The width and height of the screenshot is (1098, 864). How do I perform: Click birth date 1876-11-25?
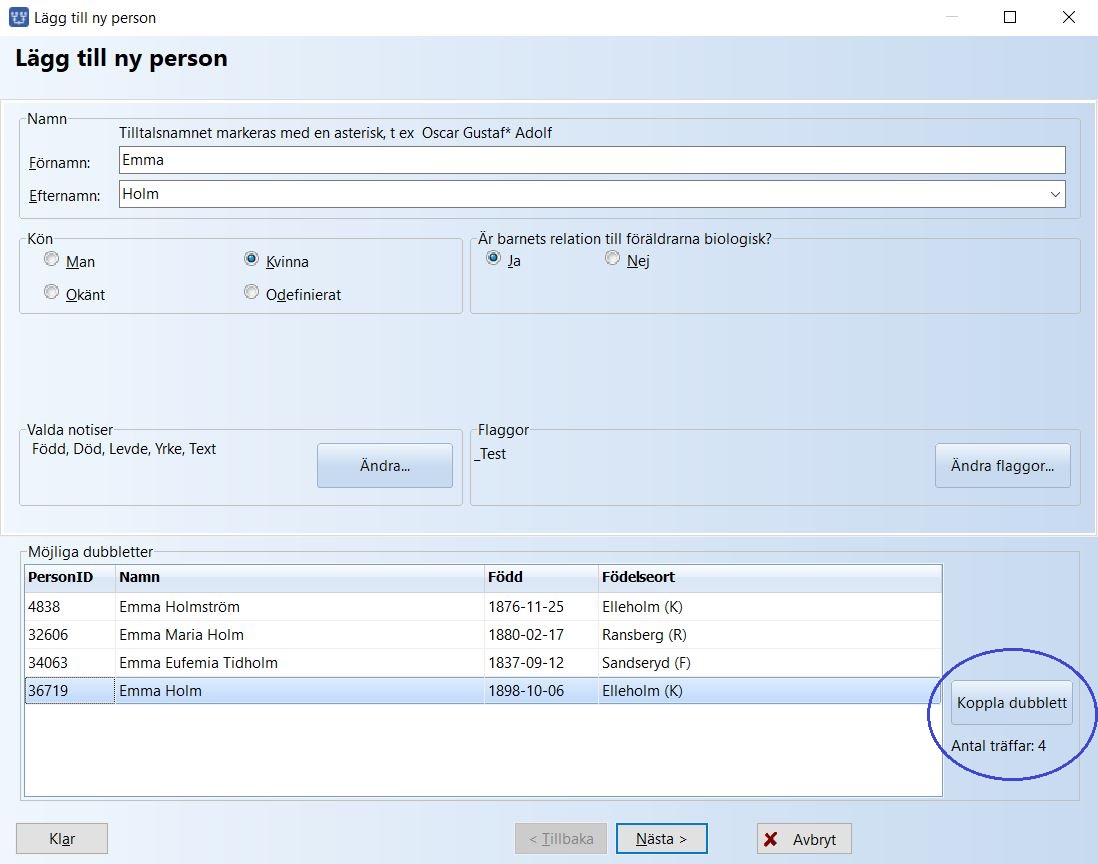526,607
